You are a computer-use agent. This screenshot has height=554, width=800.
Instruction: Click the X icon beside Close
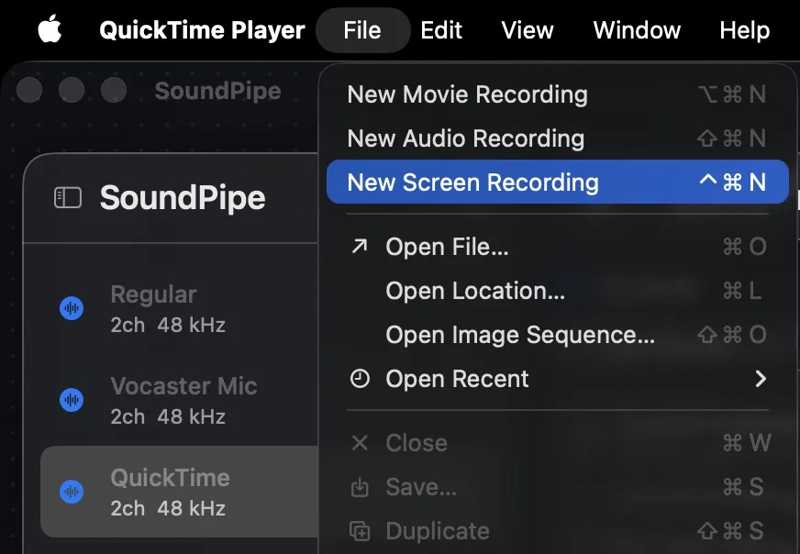click(x=360, y=443)
